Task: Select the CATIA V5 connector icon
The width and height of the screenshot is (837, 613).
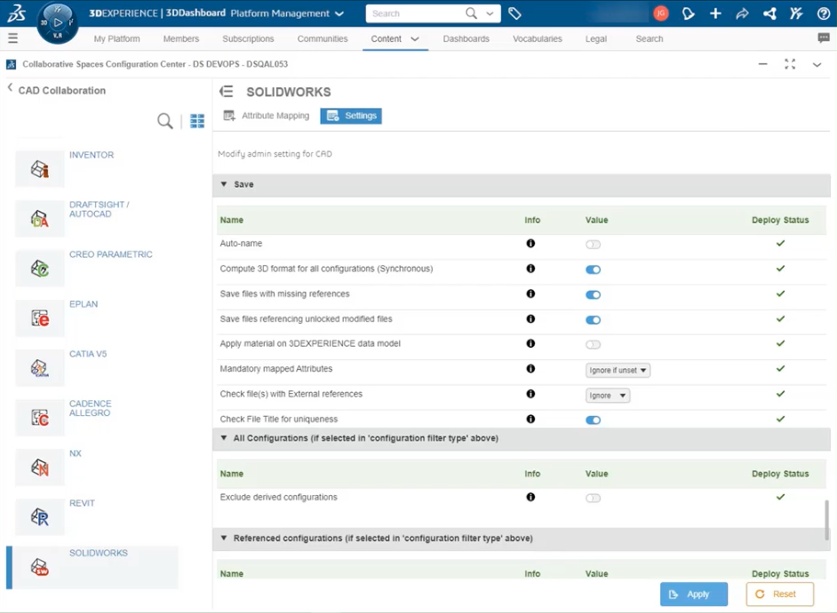Action: pos(40,368)
